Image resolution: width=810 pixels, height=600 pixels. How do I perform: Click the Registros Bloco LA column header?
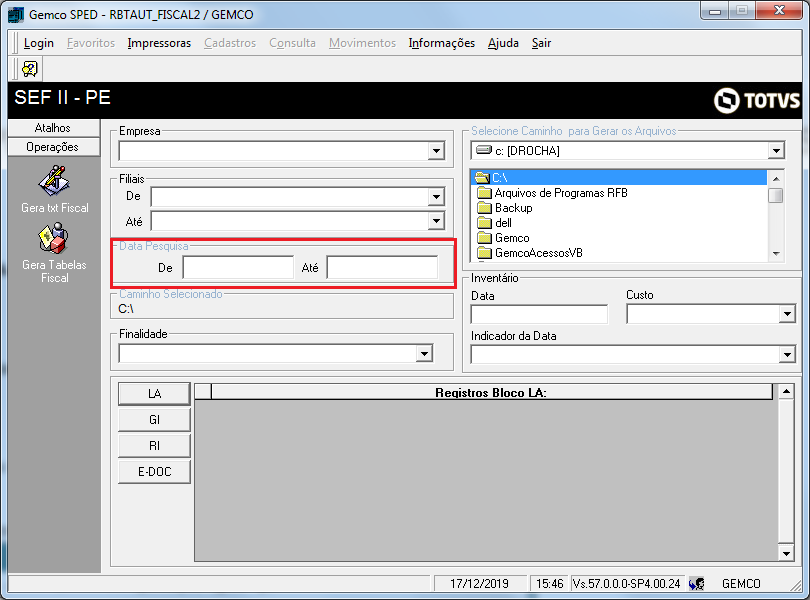pos(491,392)
